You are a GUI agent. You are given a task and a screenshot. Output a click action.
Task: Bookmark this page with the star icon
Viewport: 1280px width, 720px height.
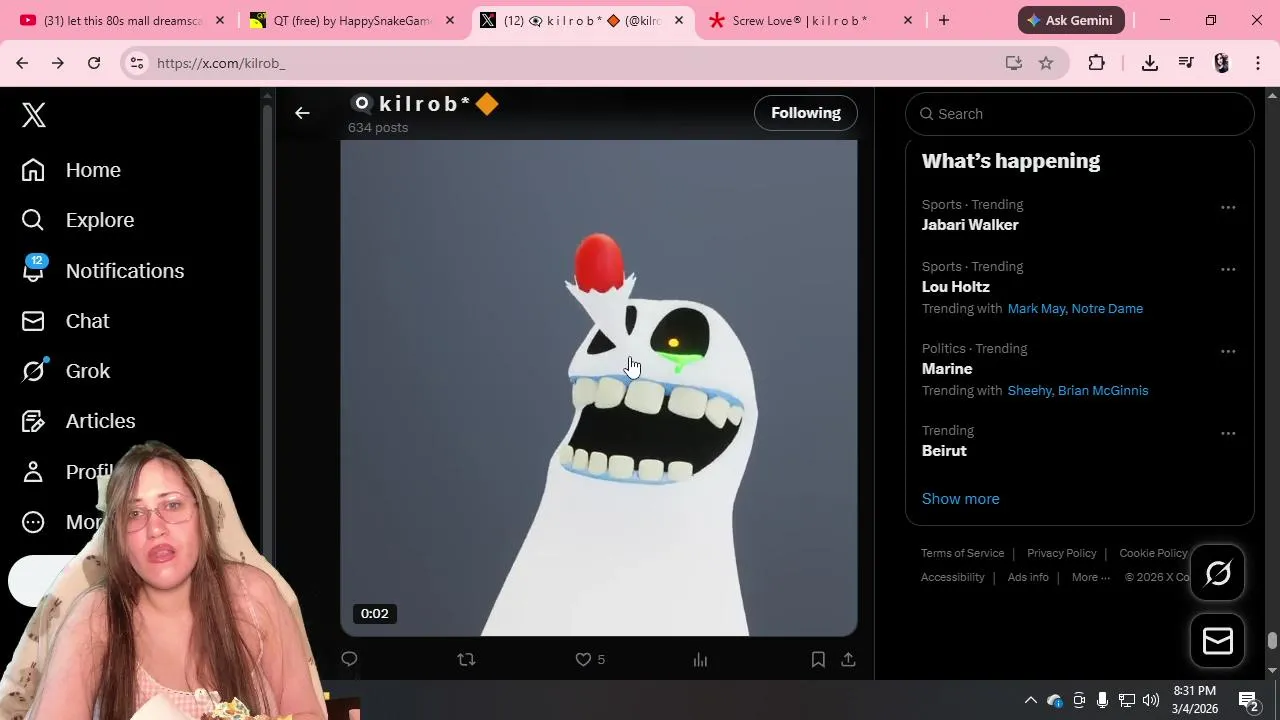[x=1046, y=63]
